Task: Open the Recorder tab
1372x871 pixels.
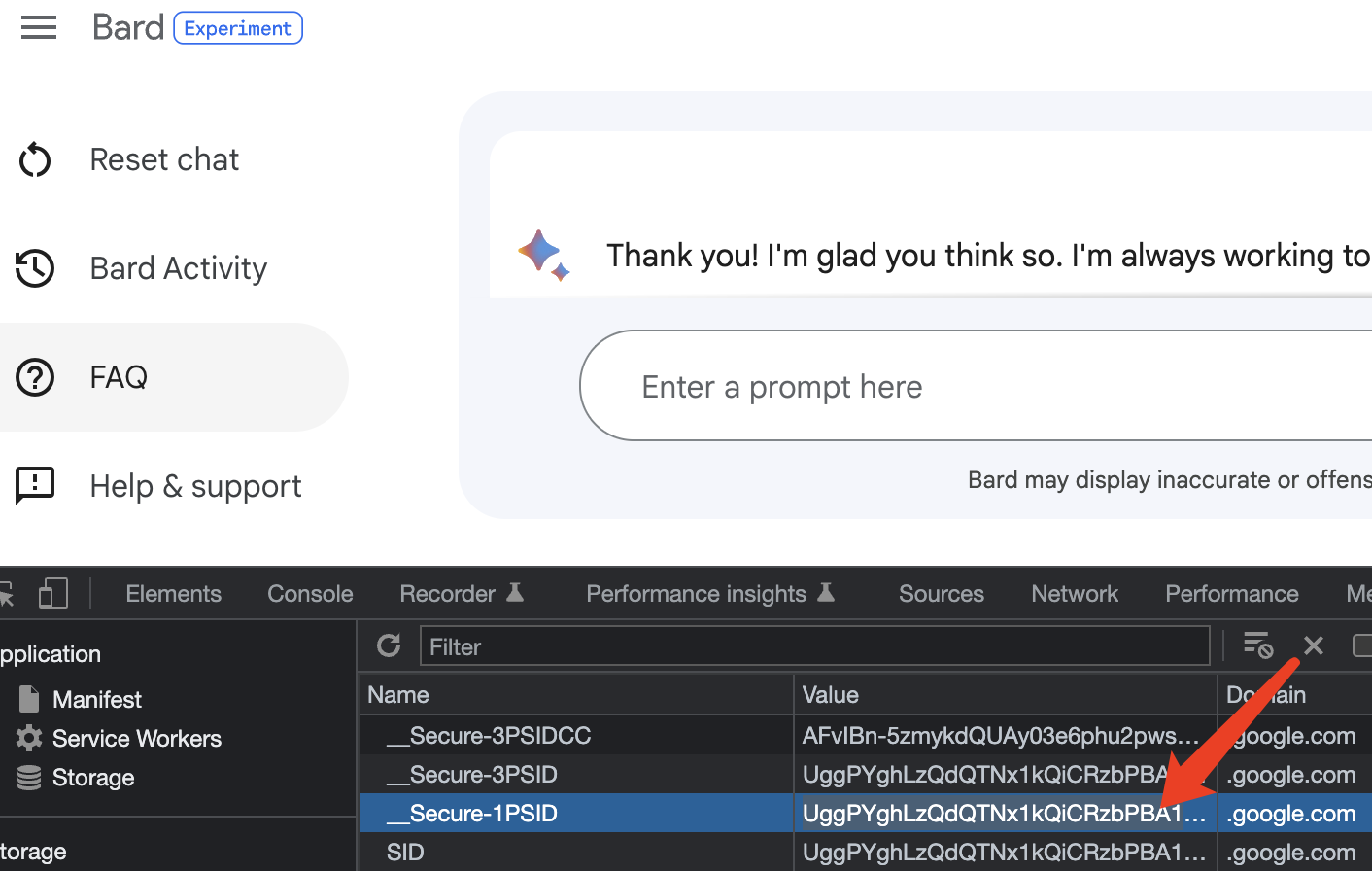Action: [462, 594]
